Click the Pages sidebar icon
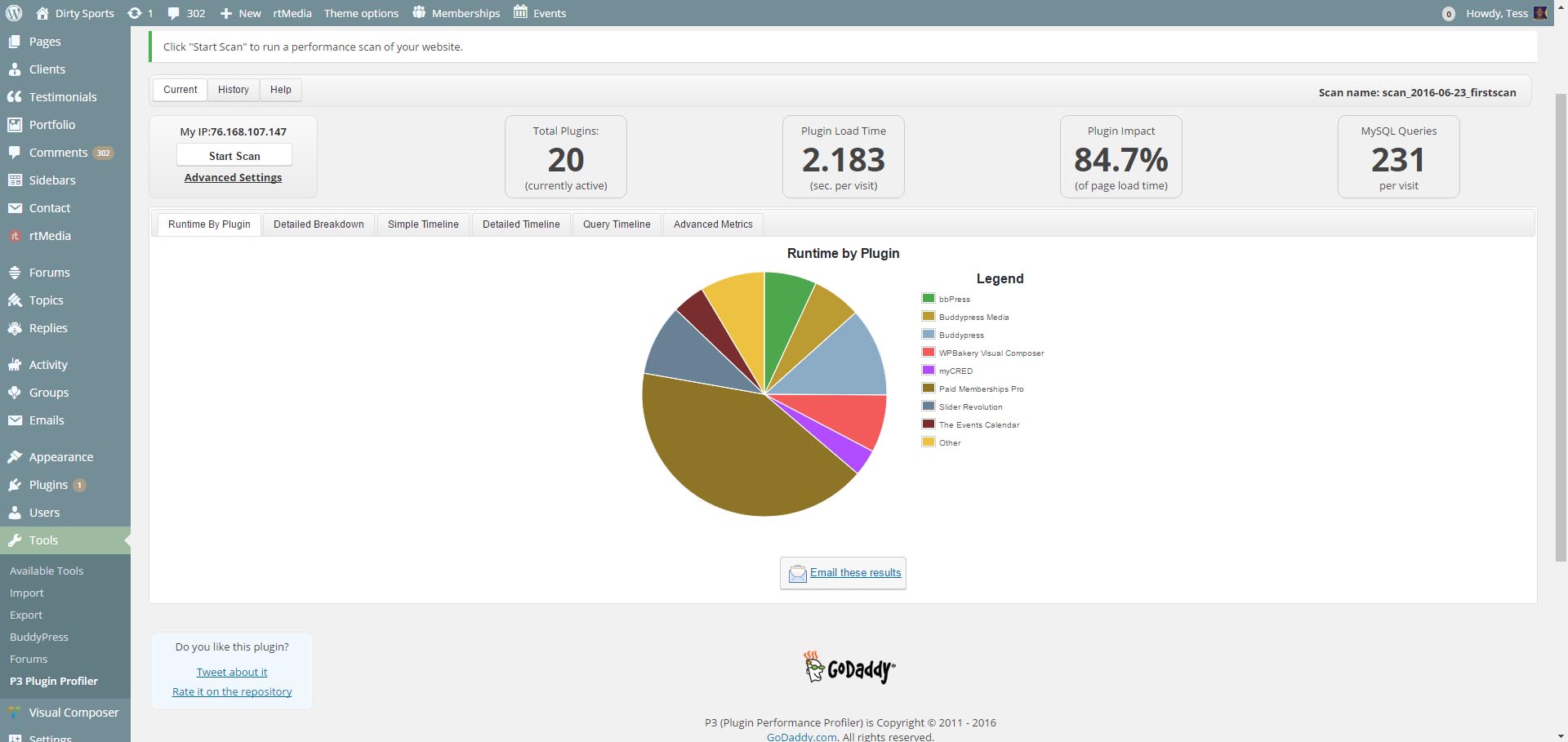The image size is (1568, 742). click(x=15, y=42)
